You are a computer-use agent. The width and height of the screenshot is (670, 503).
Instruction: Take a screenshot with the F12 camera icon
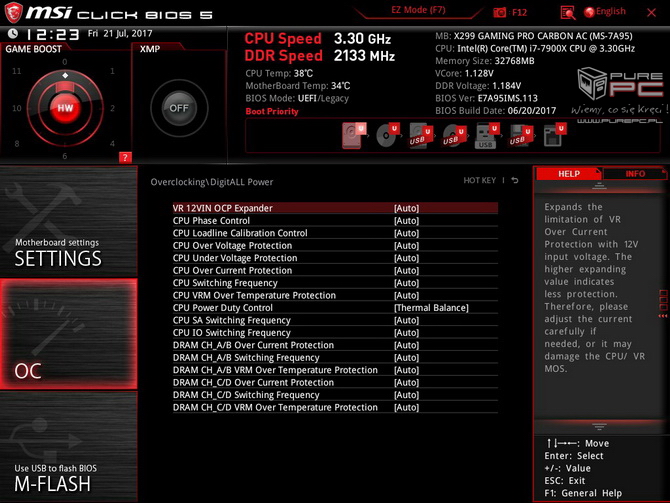[x=500, y=13]
